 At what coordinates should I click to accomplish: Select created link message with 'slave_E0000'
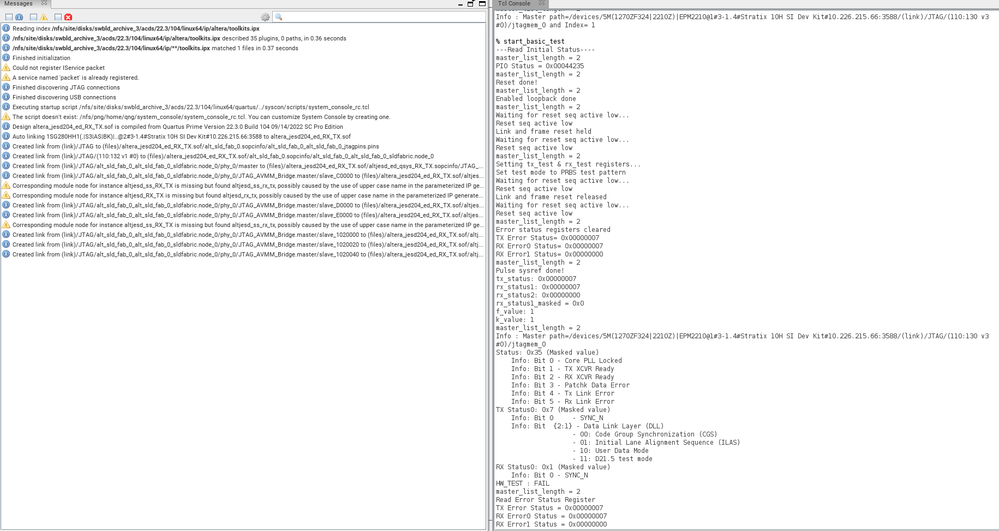click(248, 215)
